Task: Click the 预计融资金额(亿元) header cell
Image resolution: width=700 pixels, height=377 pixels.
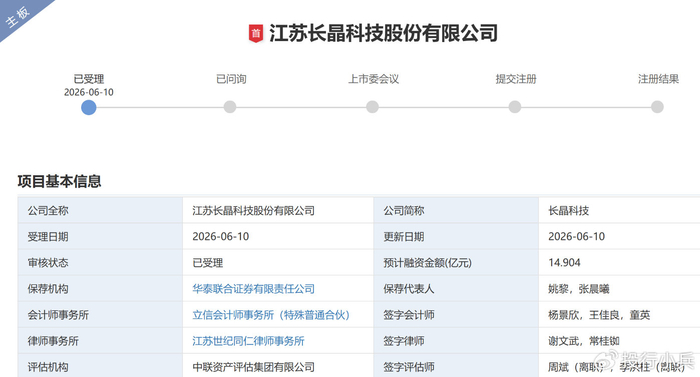Action: (456, 263)
